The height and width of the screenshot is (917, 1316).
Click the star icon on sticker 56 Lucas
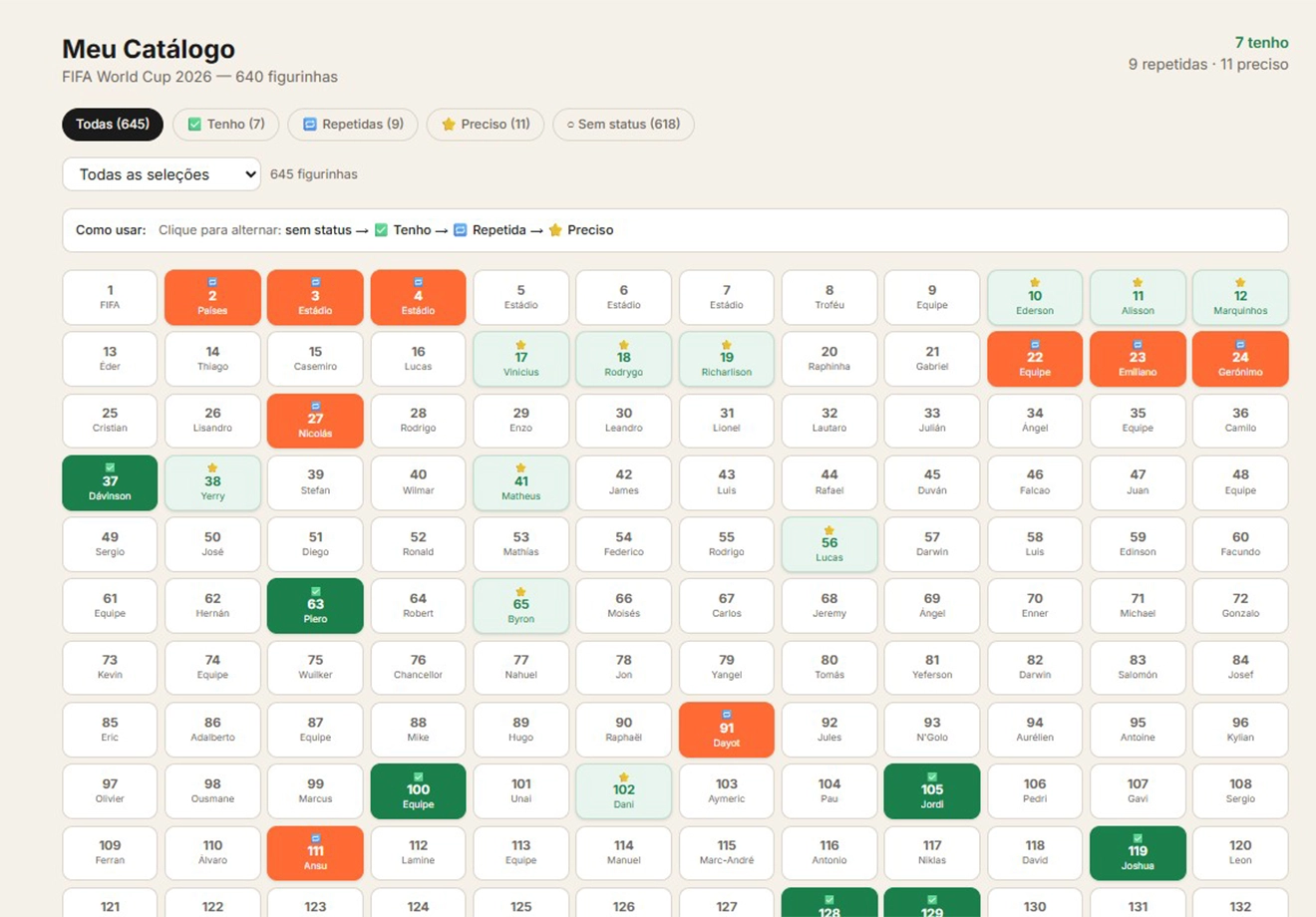click(828, 530)
